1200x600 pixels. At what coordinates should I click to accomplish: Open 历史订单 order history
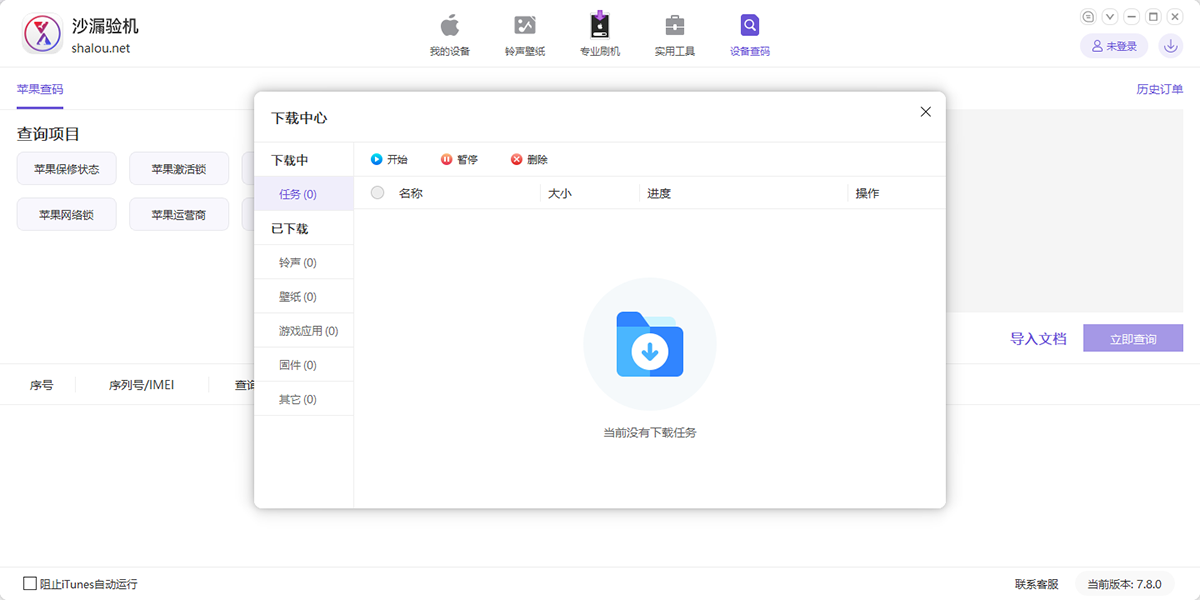click(x=1160, y=89)
